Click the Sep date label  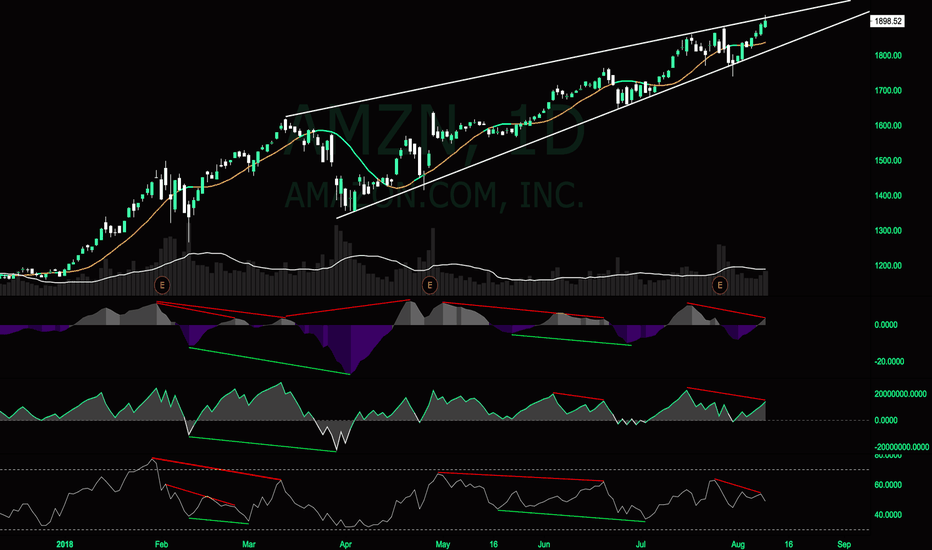[x=844, y=544]
